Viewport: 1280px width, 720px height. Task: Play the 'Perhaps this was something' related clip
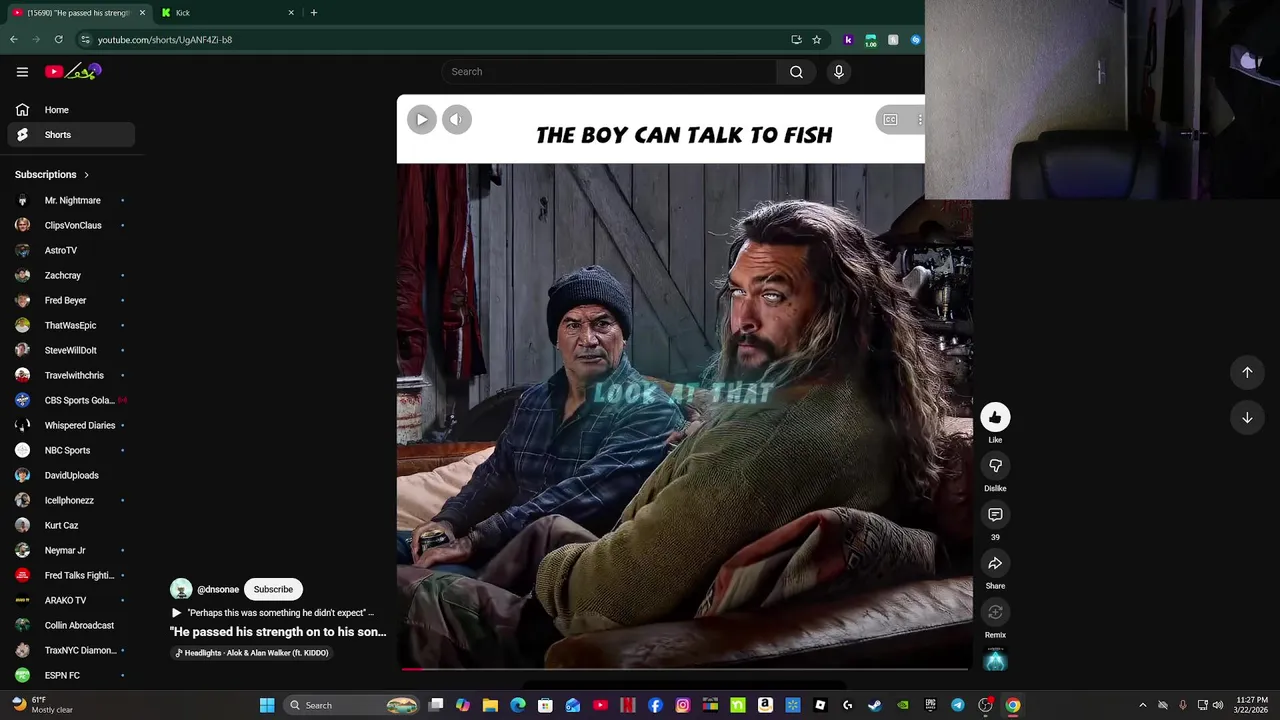pos(273,613)
